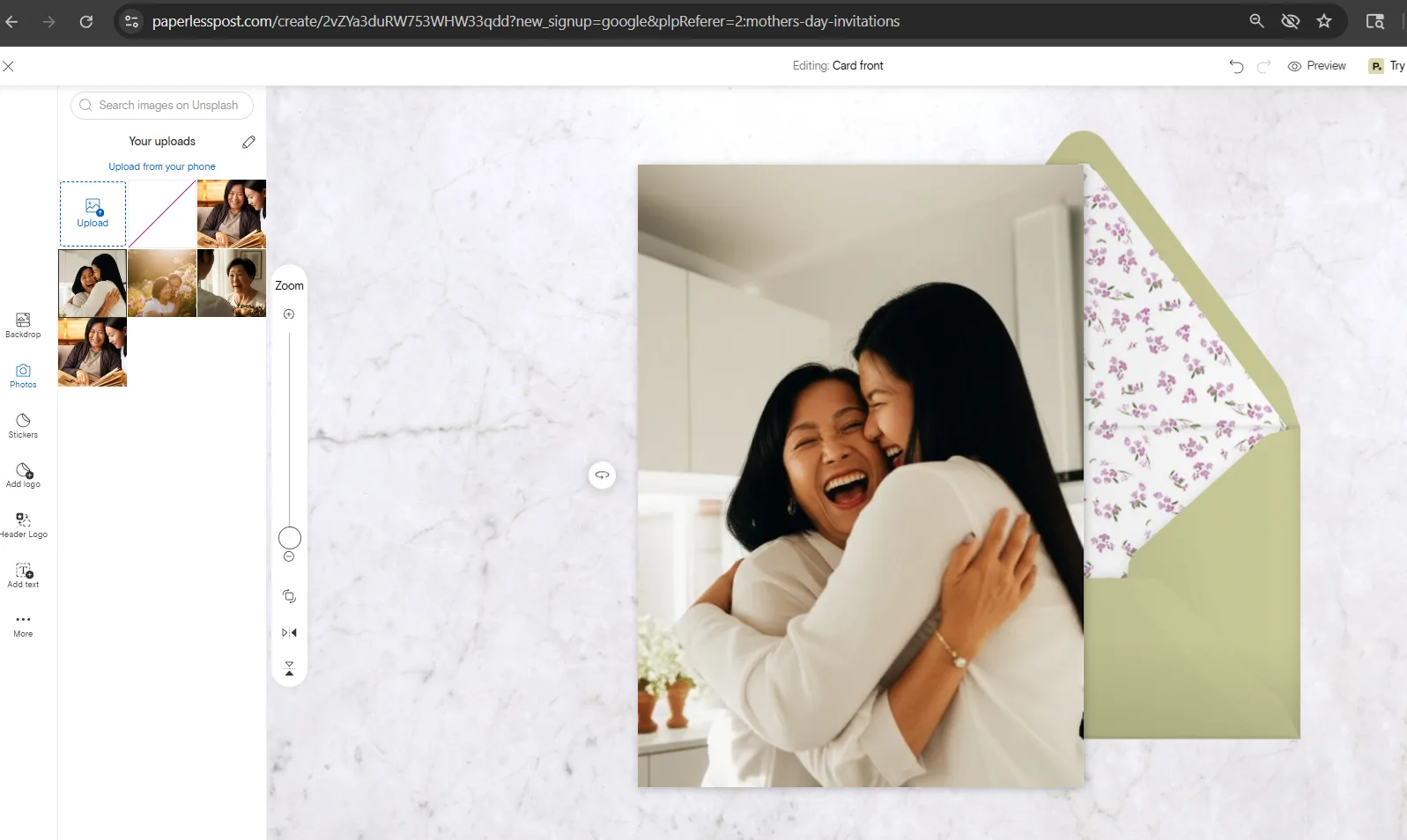Open the Stickers panel
Viewport: 1407px width, 840px height.
point(23,426)
